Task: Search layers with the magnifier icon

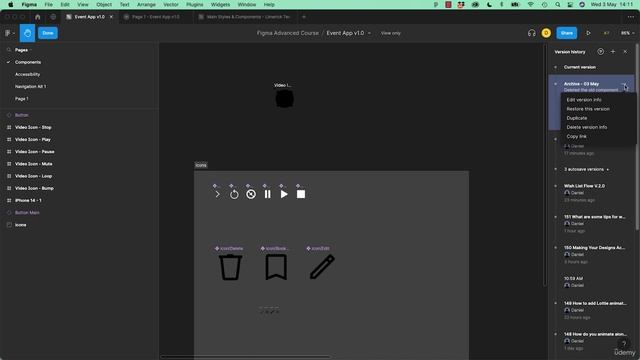Action: pos(9,50)
